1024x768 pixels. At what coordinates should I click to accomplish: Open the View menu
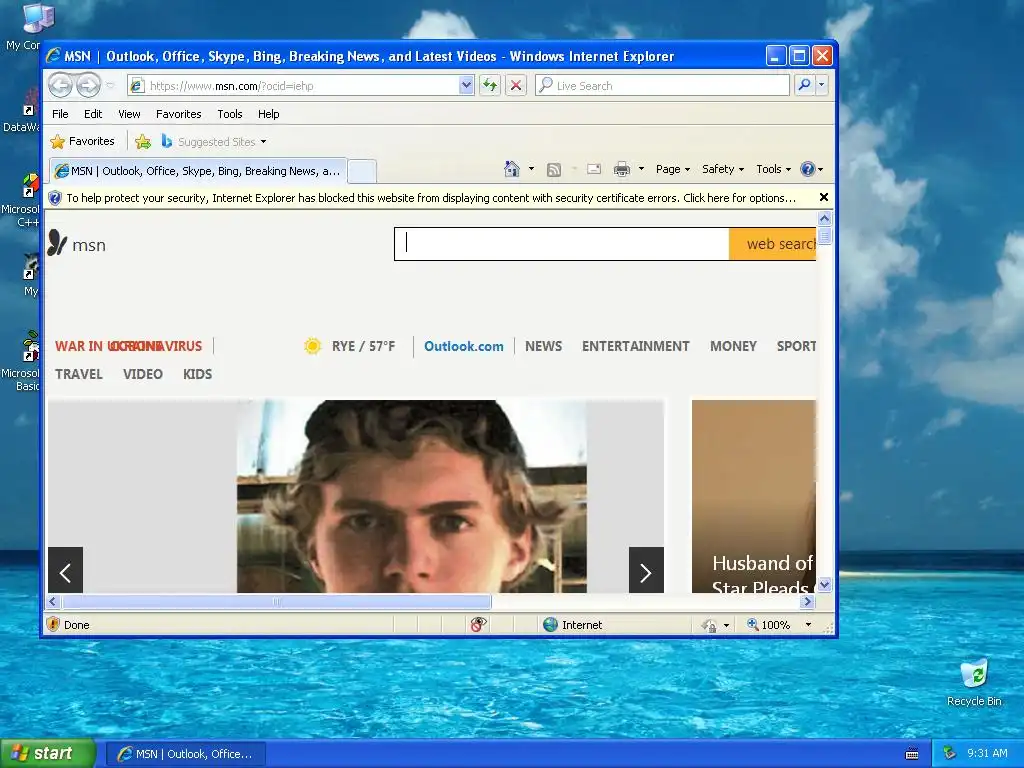129,114
